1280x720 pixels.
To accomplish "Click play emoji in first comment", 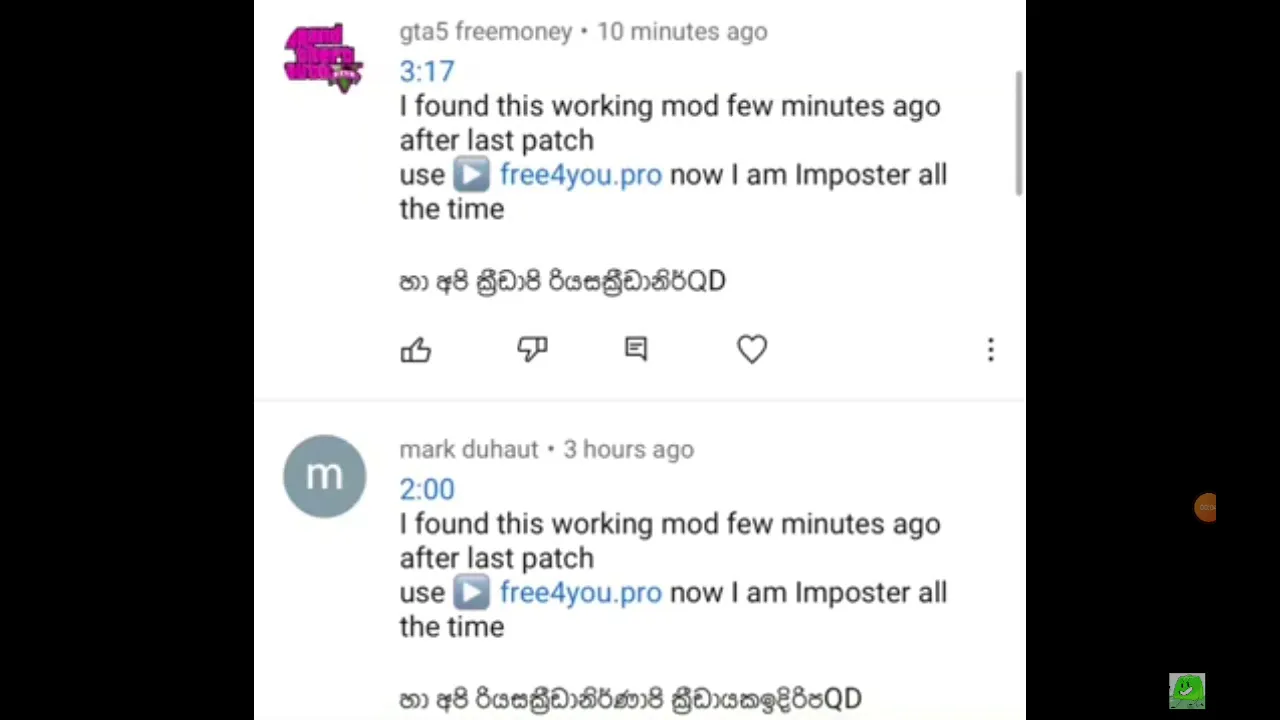I will point(471,175).
